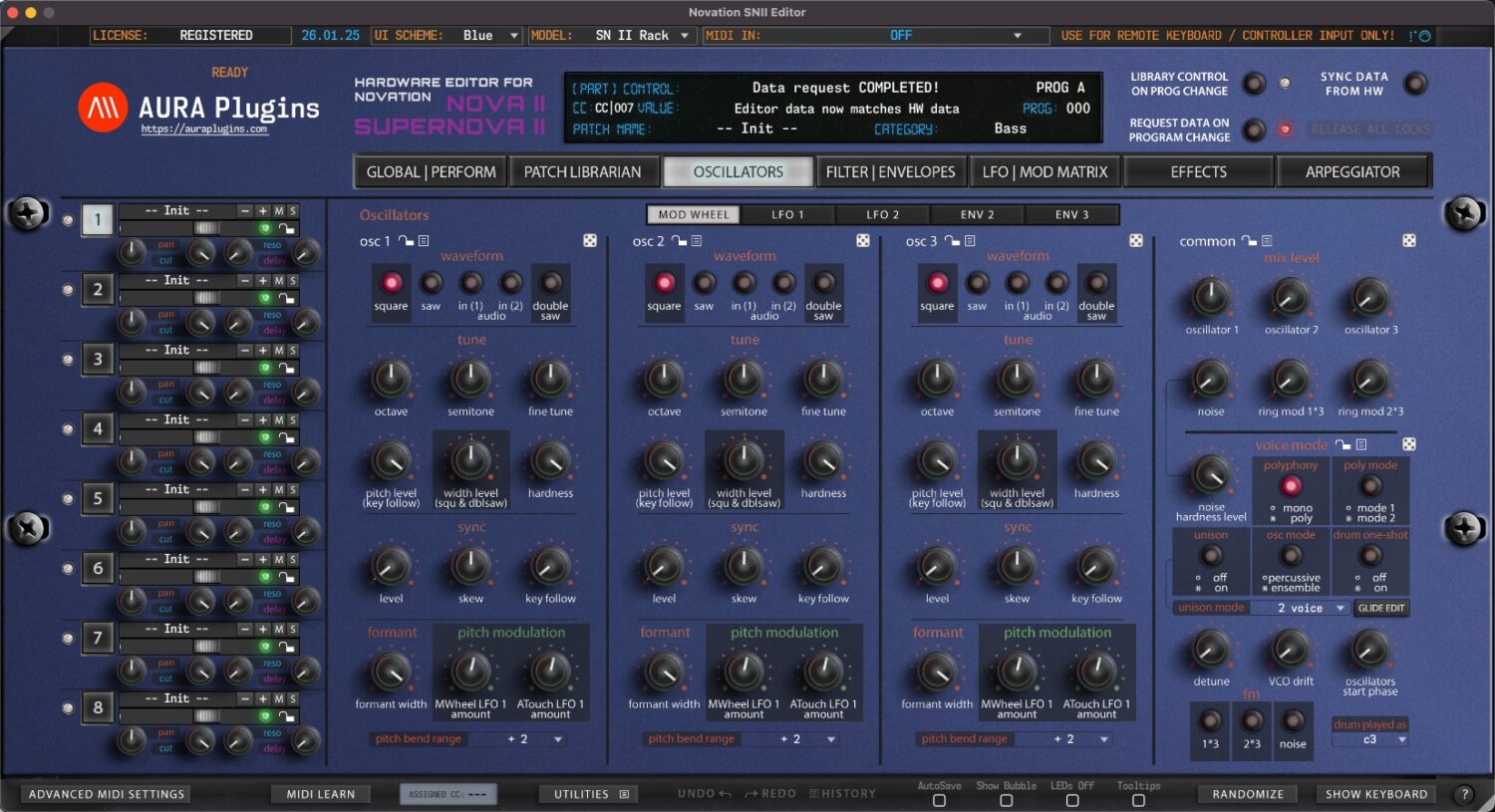1495x812 pixels.
Task: Turn the oscillator 1 mix level knob
Action: (1210, 297)
